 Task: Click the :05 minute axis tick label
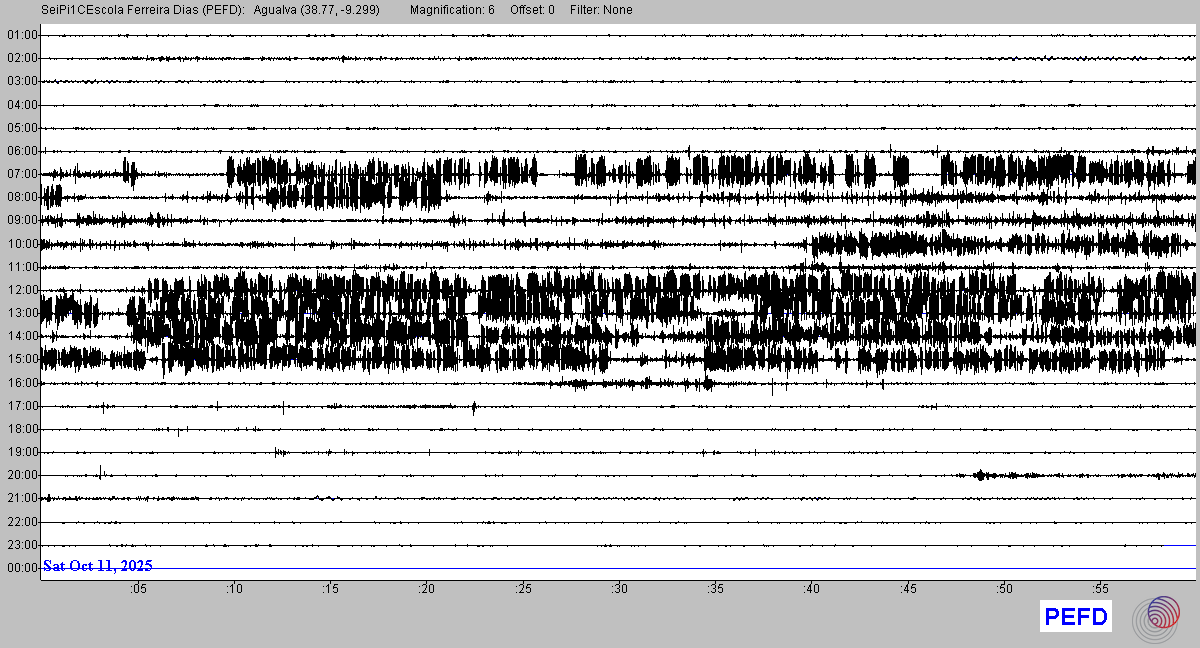pos(138,588)
